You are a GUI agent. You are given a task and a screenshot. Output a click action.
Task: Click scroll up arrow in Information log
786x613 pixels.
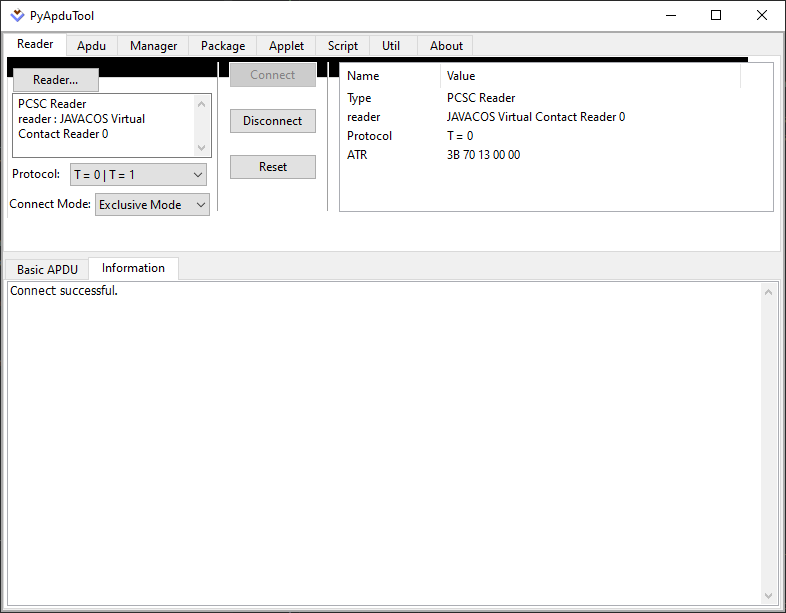point(769,292)
